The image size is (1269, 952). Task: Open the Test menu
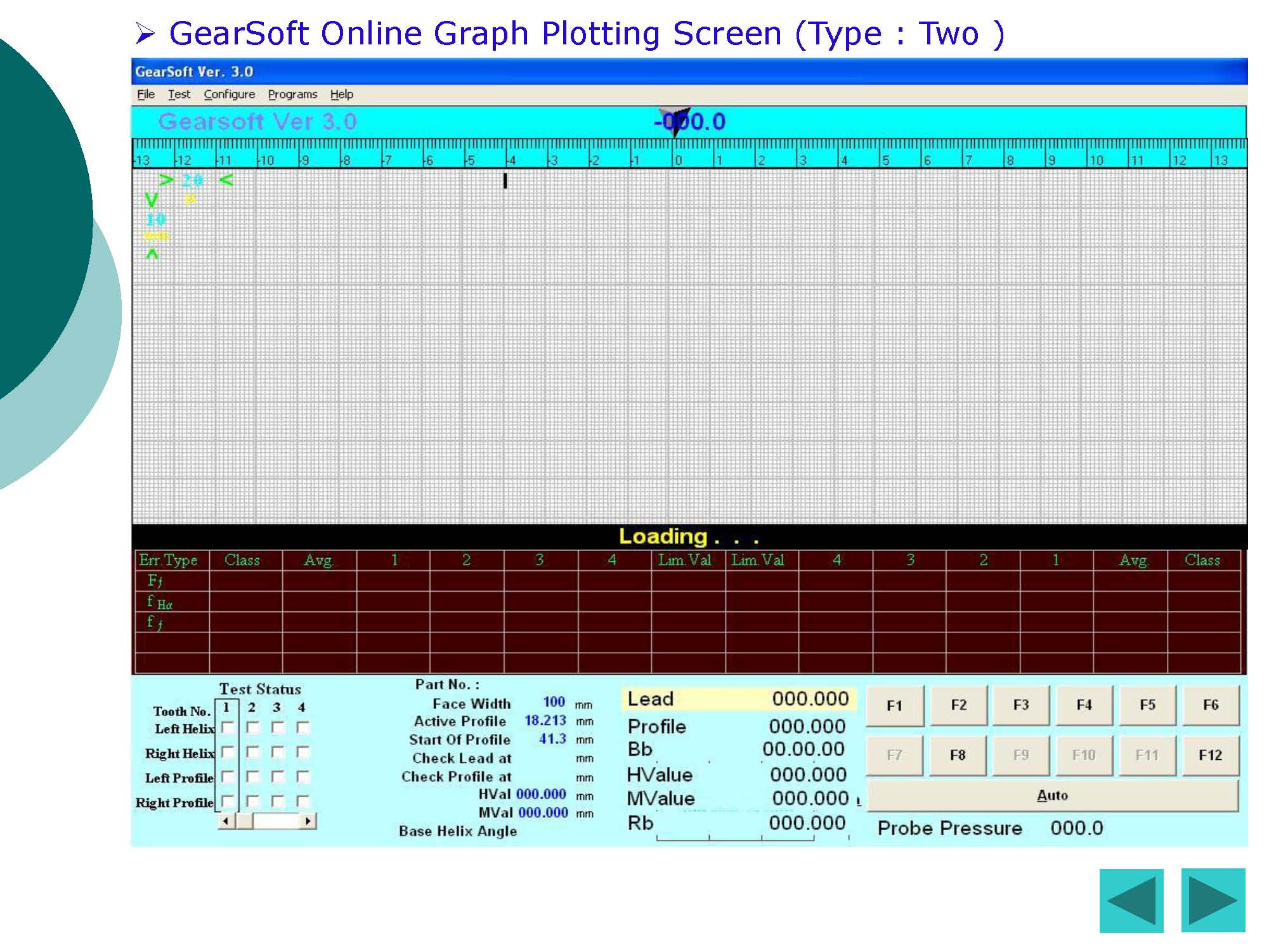(x=179, y=95)
